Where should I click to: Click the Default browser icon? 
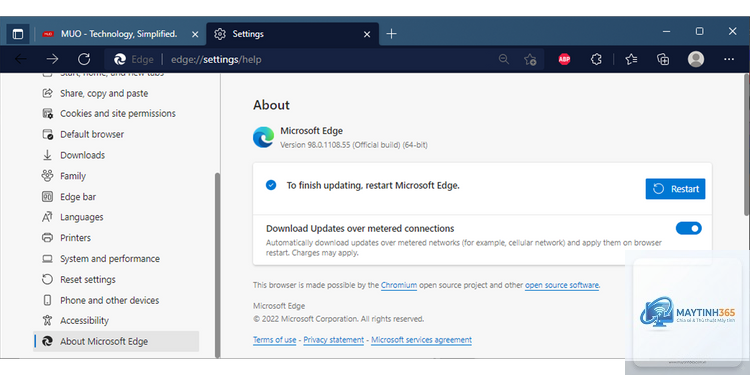coord(47,134)
